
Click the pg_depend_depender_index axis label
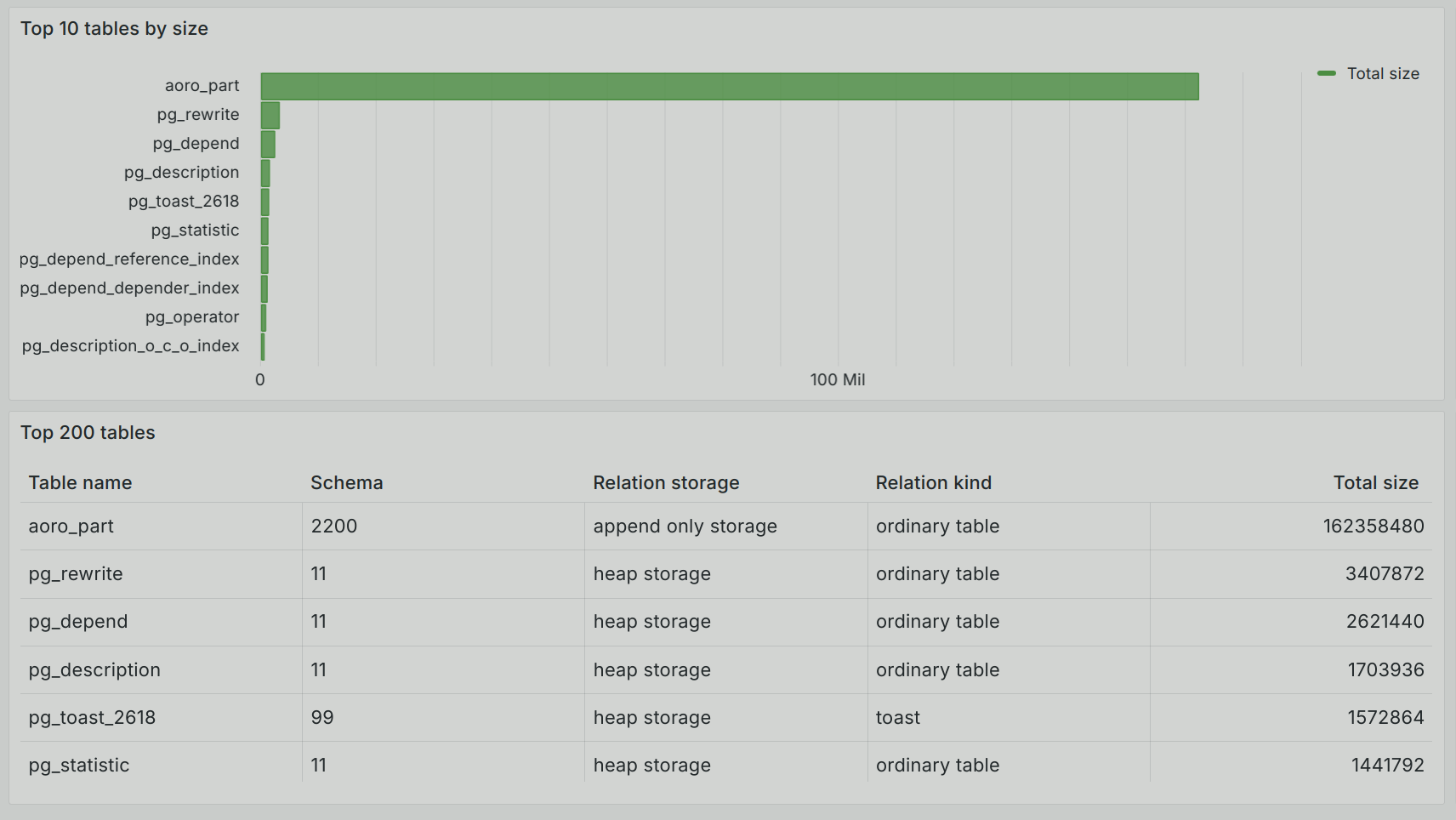coord(129,288)
